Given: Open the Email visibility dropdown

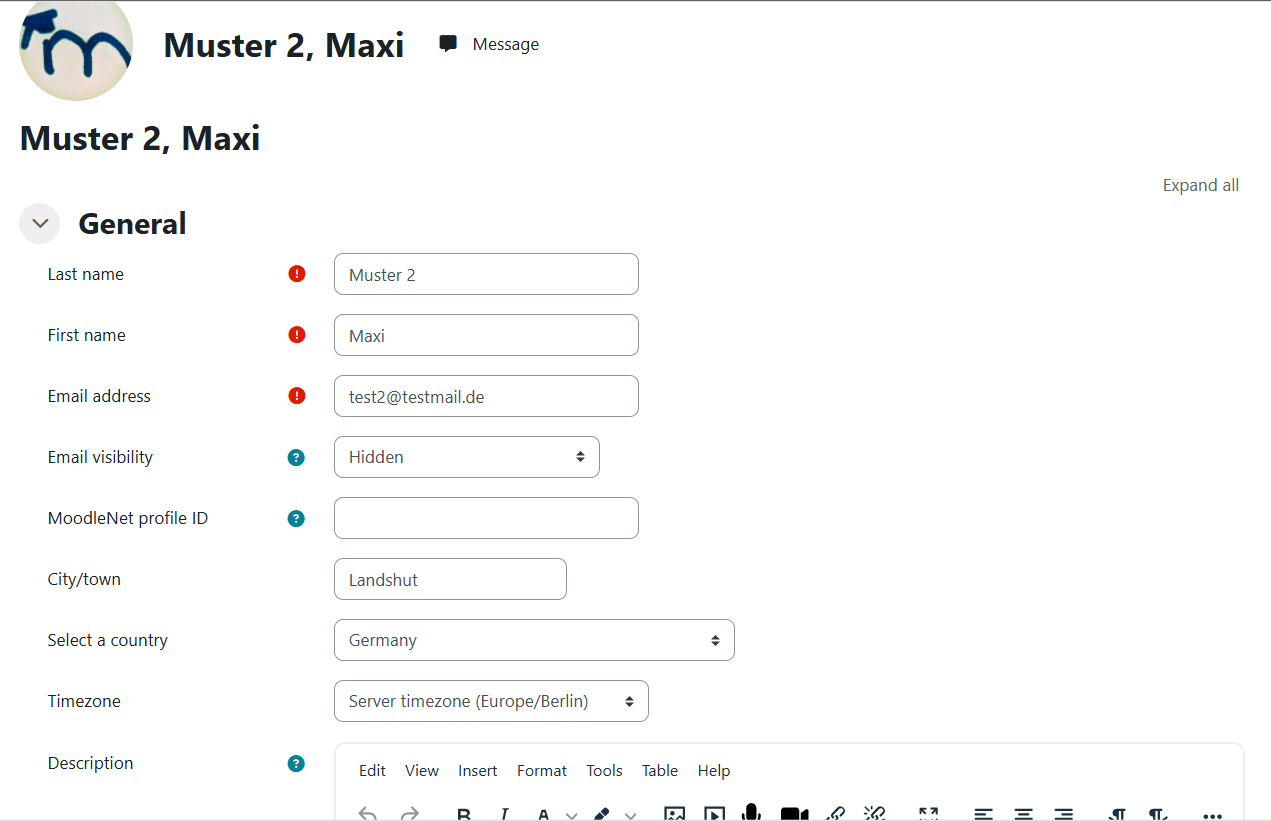Looking at the screenshot, I should coord(466,457).
